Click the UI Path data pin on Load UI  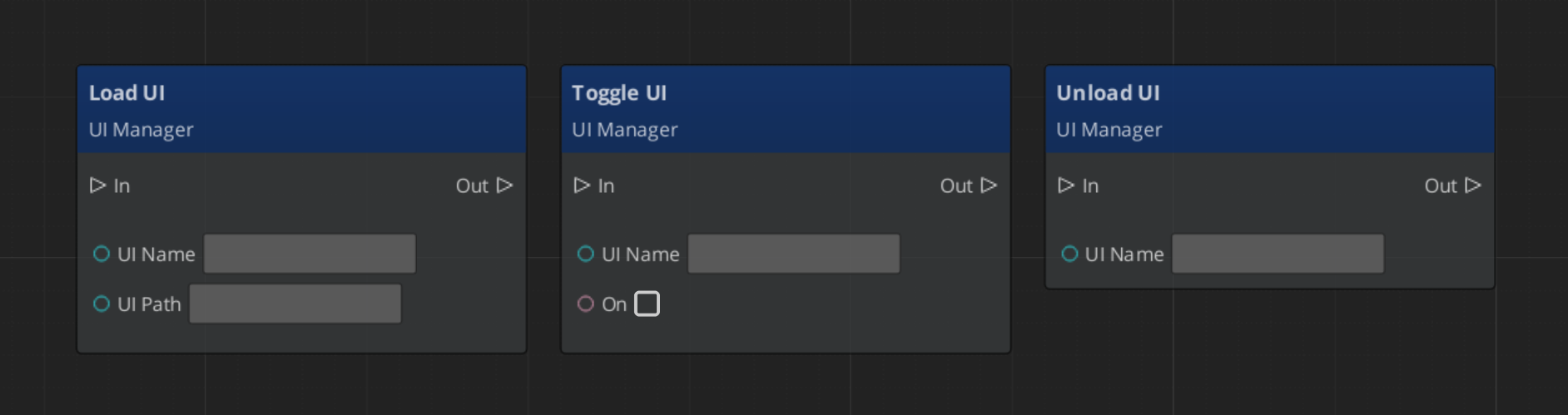(102, 304)
